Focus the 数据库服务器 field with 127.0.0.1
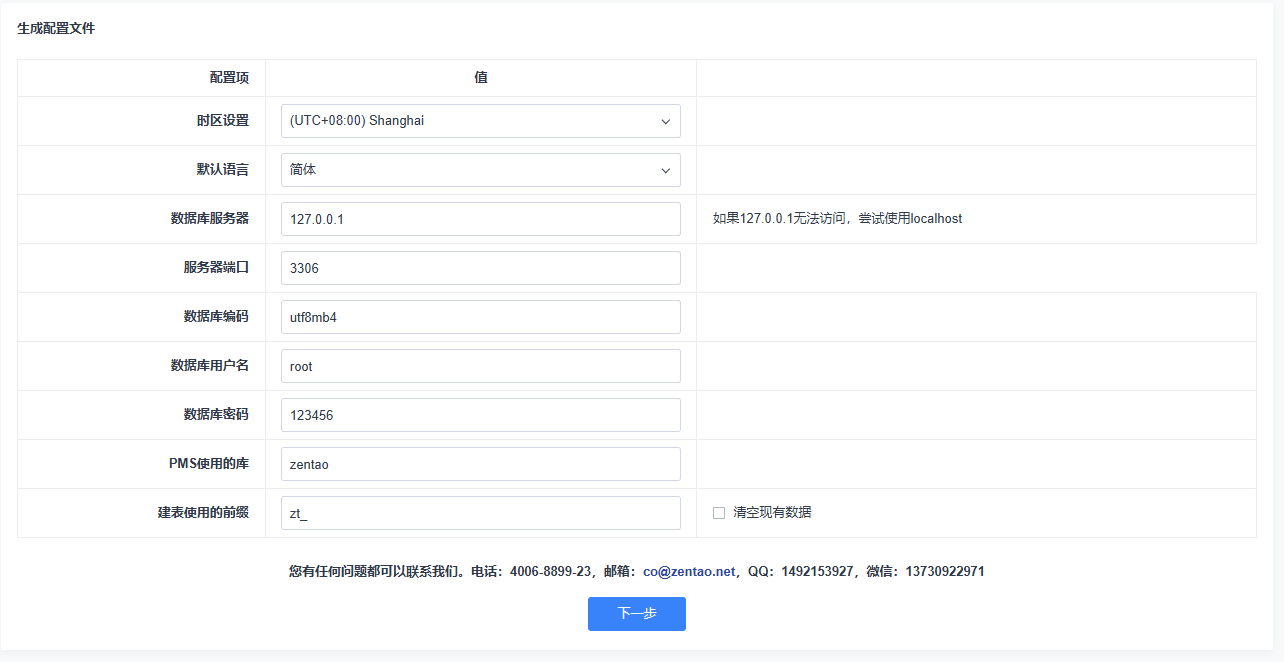The image size is (1284, 662). 480,219
